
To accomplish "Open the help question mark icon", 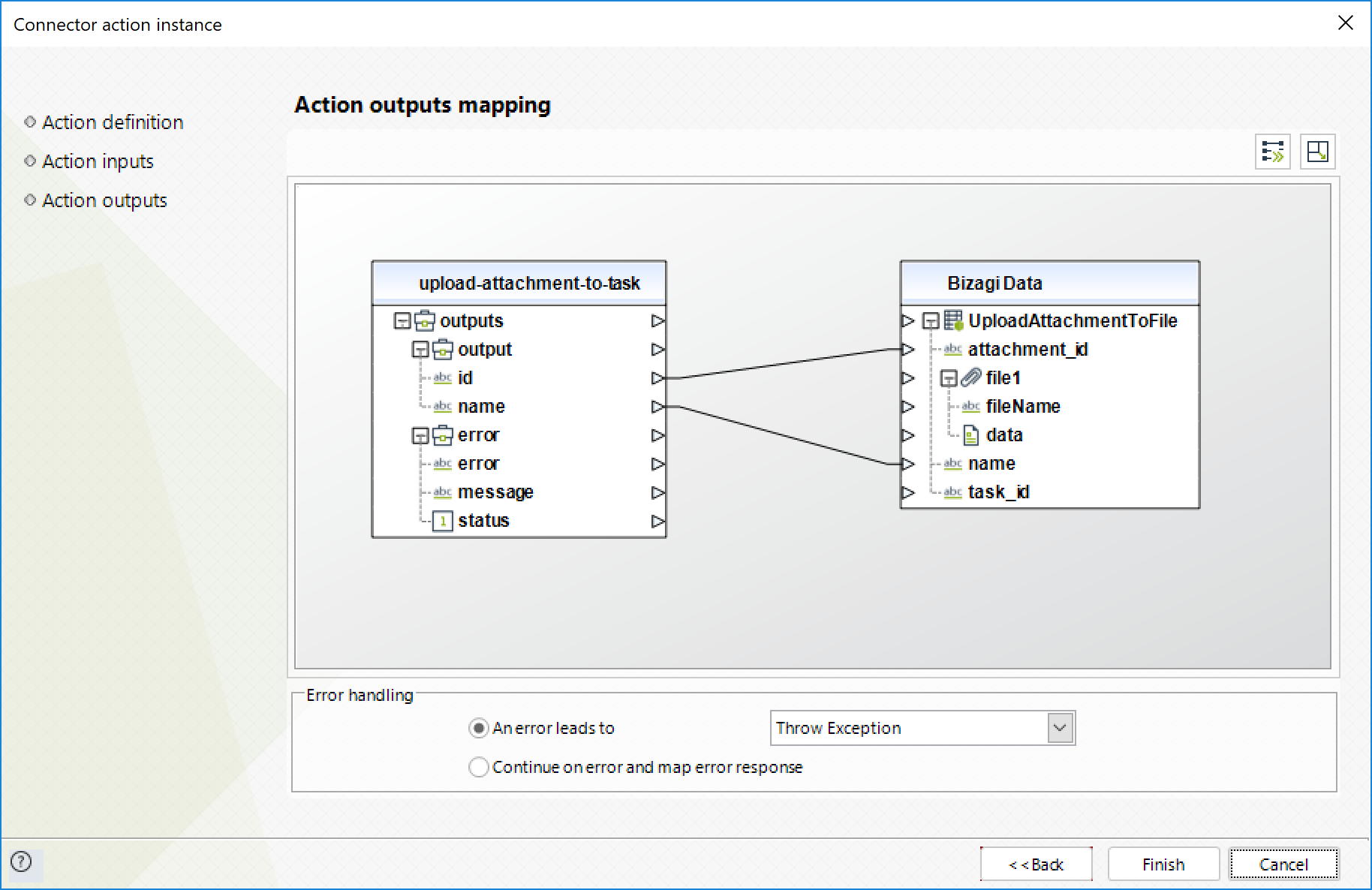I will pyautogui.click(x=22, y=861).
